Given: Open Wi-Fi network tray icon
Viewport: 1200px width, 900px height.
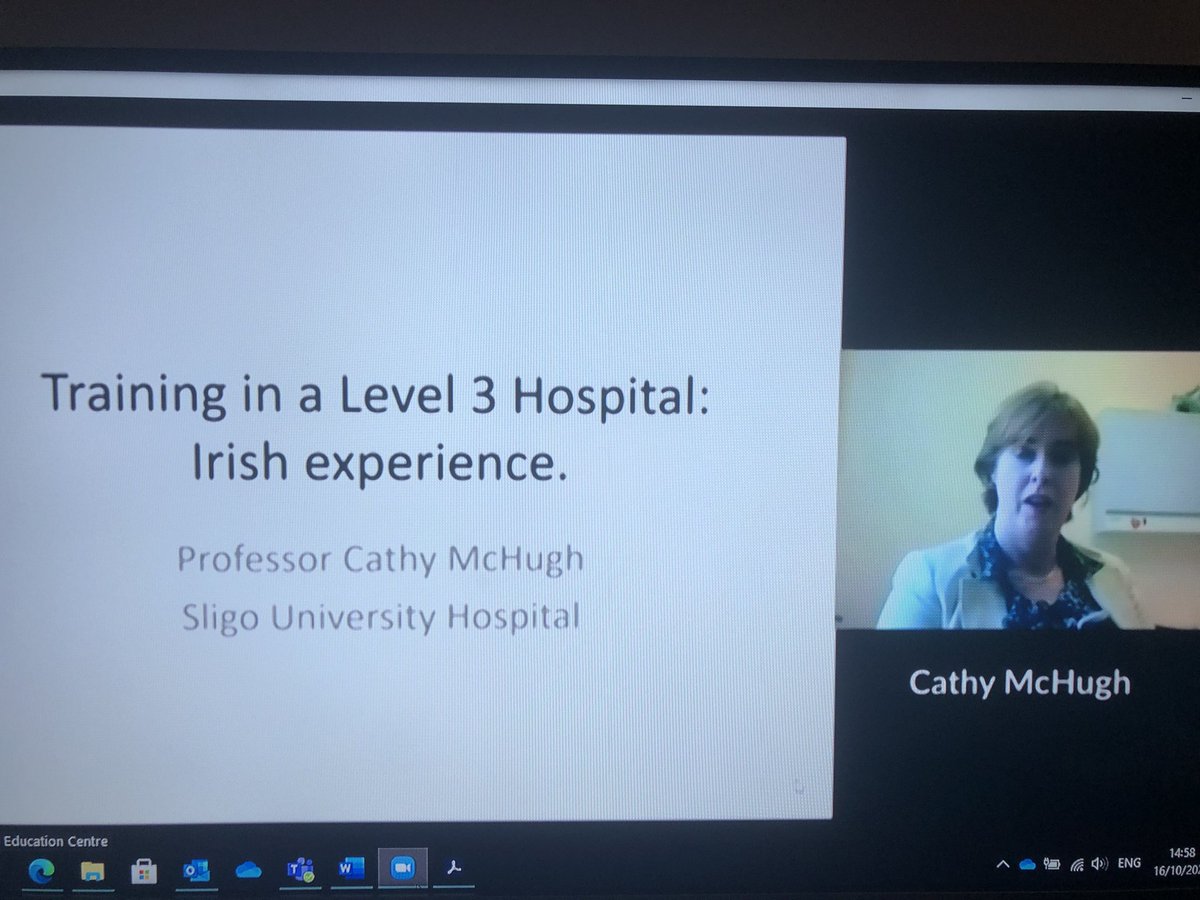Looking at the screenshot, I should [1077, 863].
